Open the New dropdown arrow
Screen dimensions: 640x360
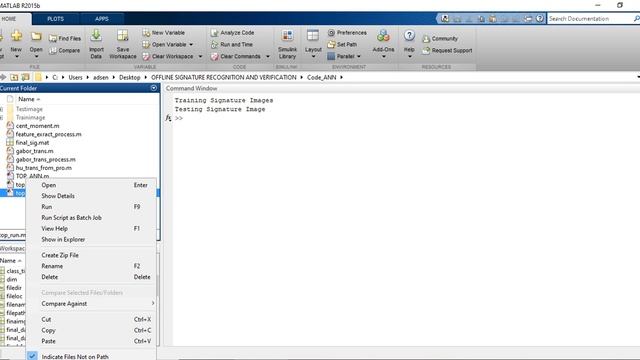16,57
